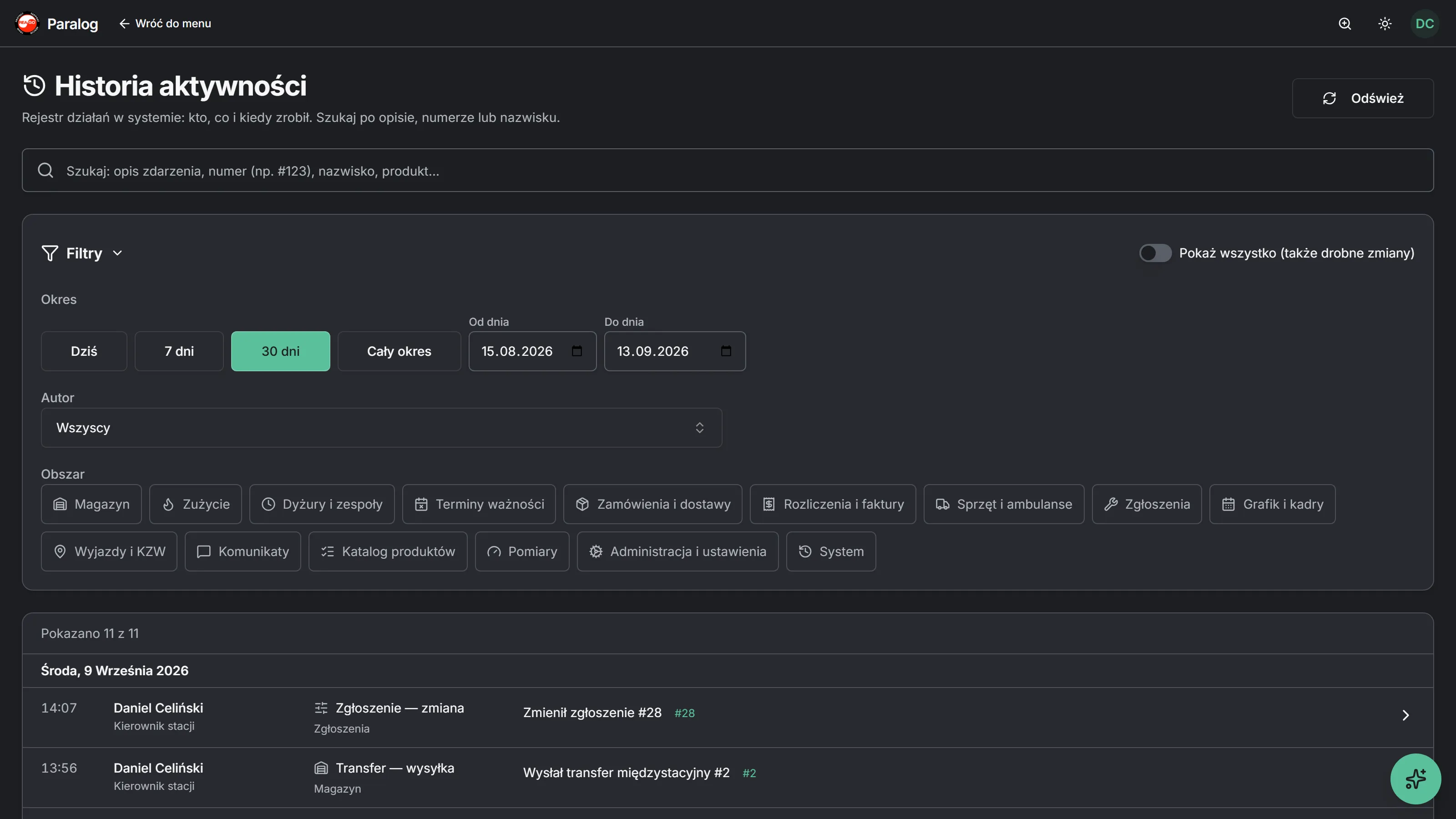Toggle the Wyjazdy i KZW filter
Screen dimensions: 1456x819
109,551
